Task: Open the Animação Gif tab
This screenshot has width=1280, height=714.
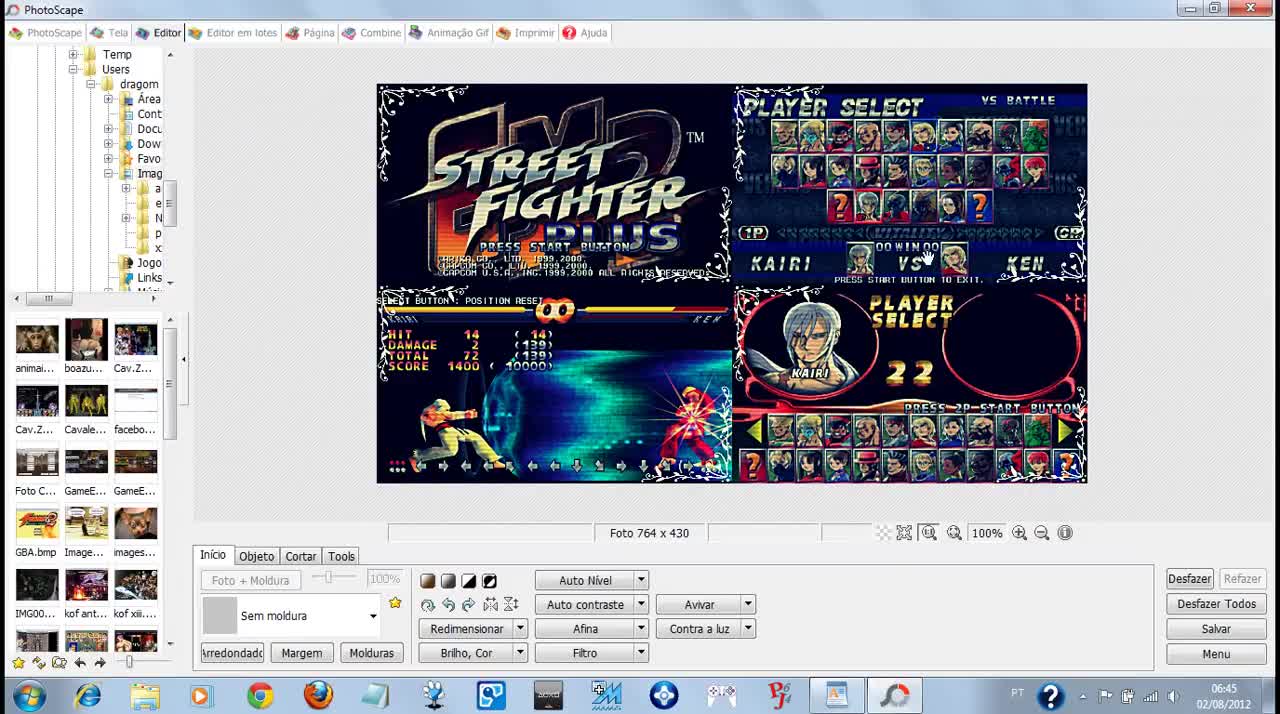Action: pyautogui.click(x=449, y=33)
